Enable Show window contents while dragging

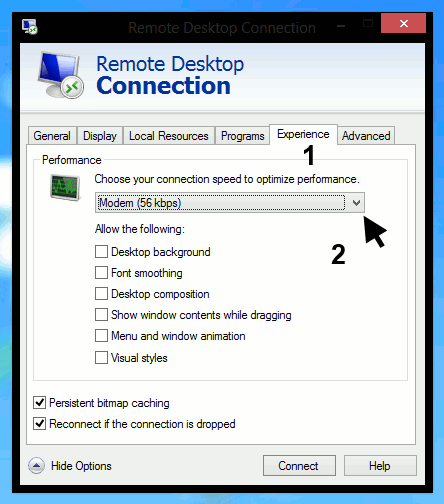pos(101,315)
